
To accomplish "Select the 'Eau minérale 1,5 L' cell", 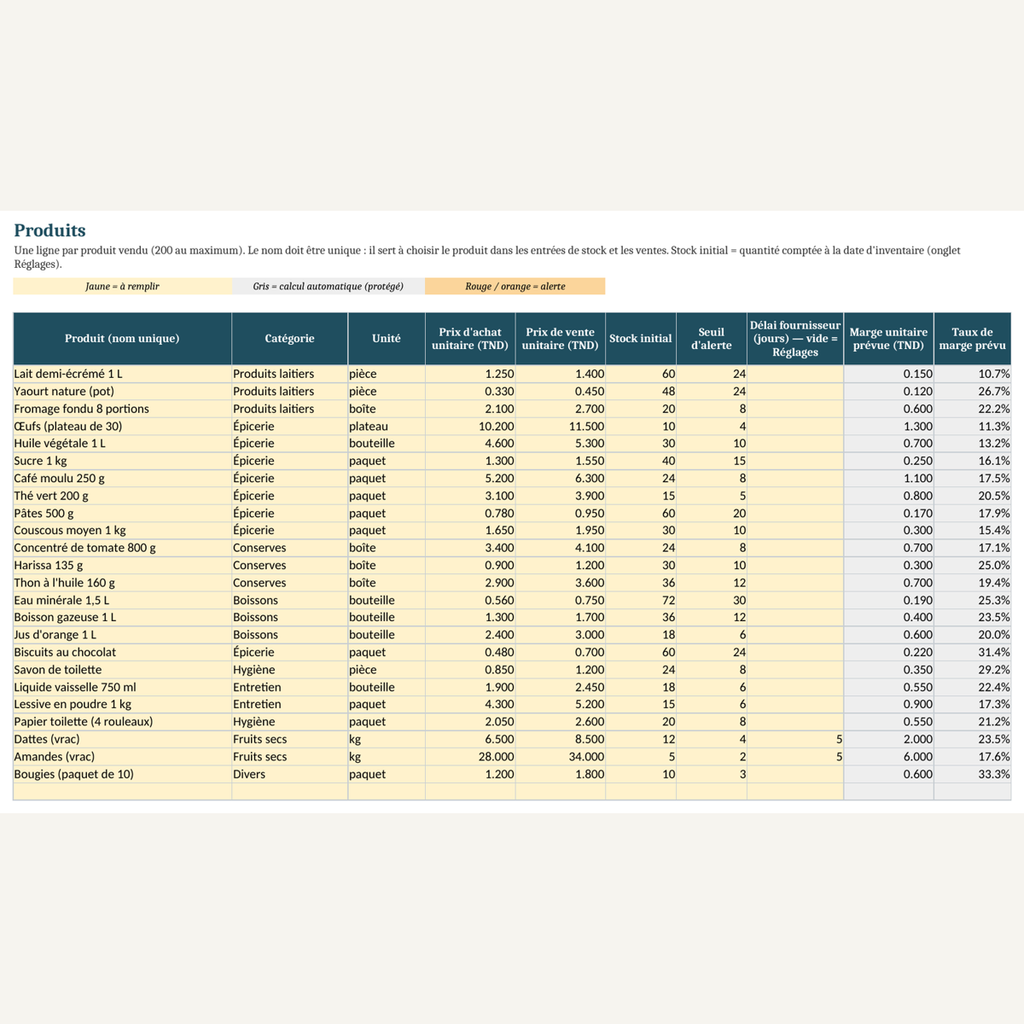I will 122,600.
